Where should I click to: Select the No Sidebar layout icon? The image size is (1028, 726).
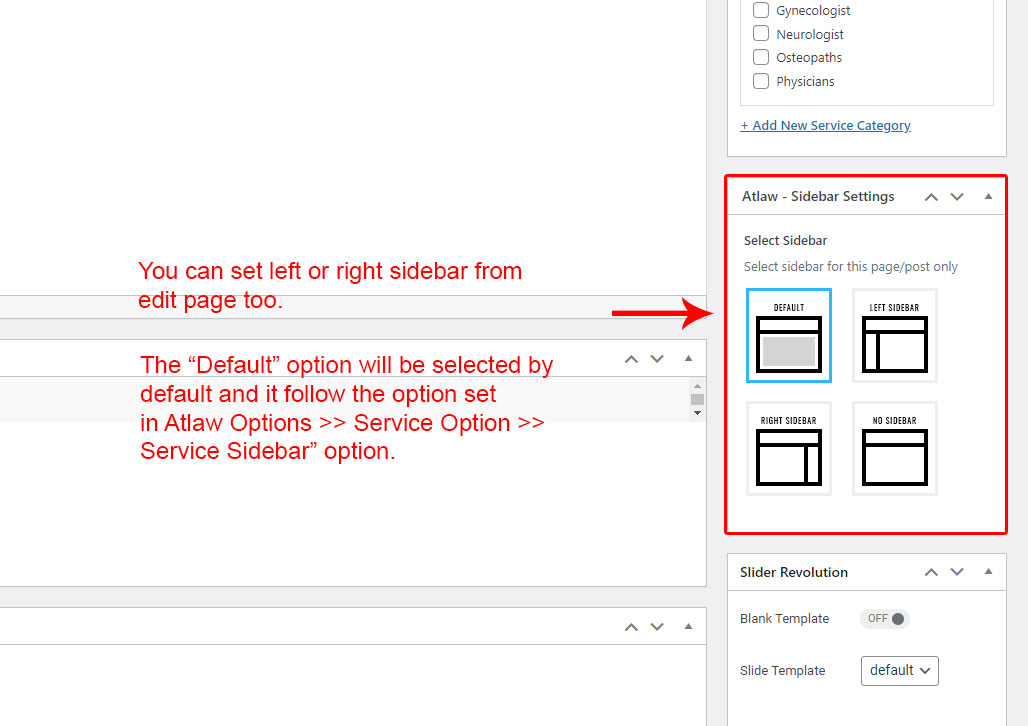tap(894, 449)
